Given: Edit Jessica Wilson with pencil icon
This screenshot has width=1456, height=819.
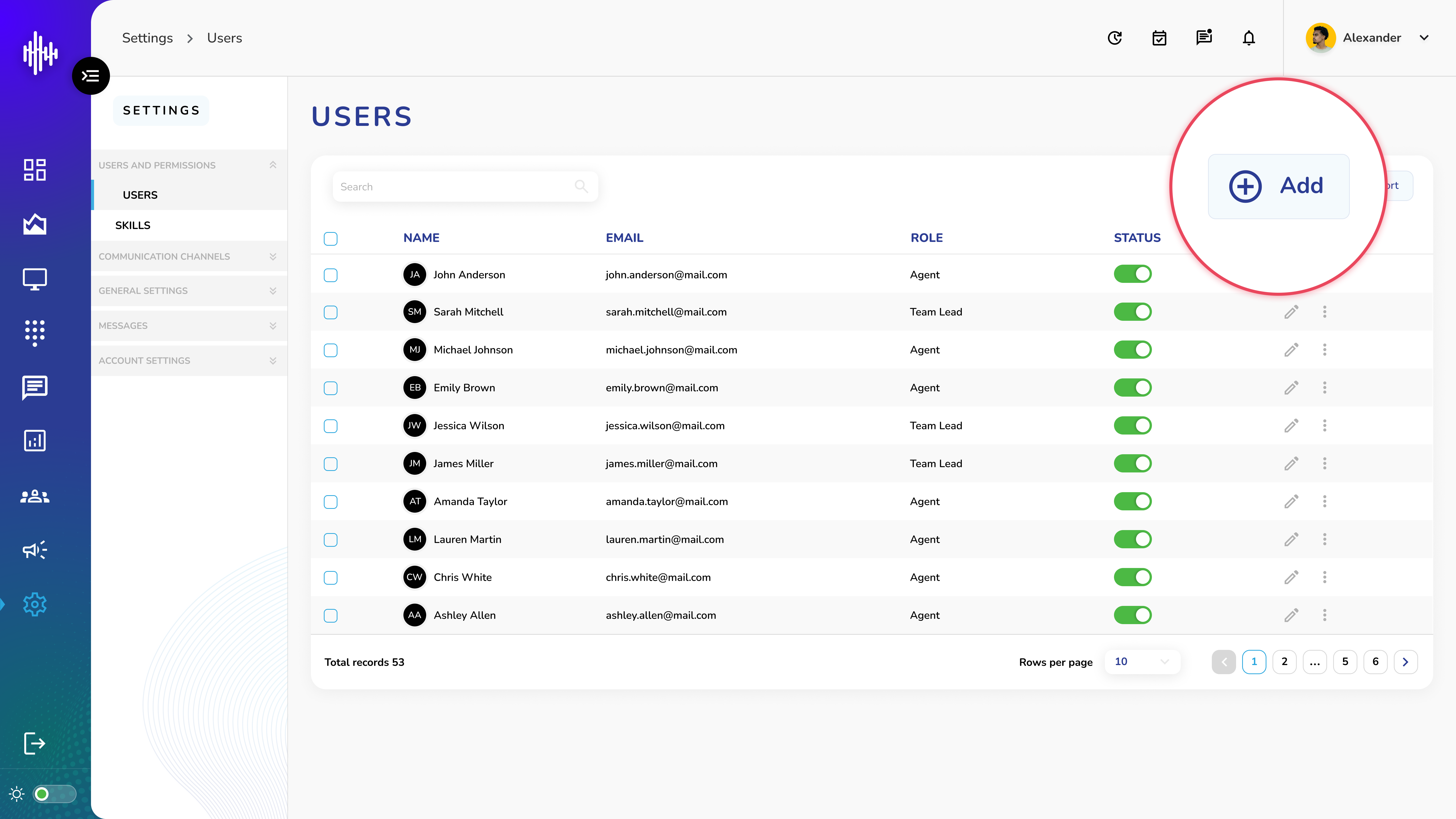Looking at the screenshot, I should (x=1291, y=426).
